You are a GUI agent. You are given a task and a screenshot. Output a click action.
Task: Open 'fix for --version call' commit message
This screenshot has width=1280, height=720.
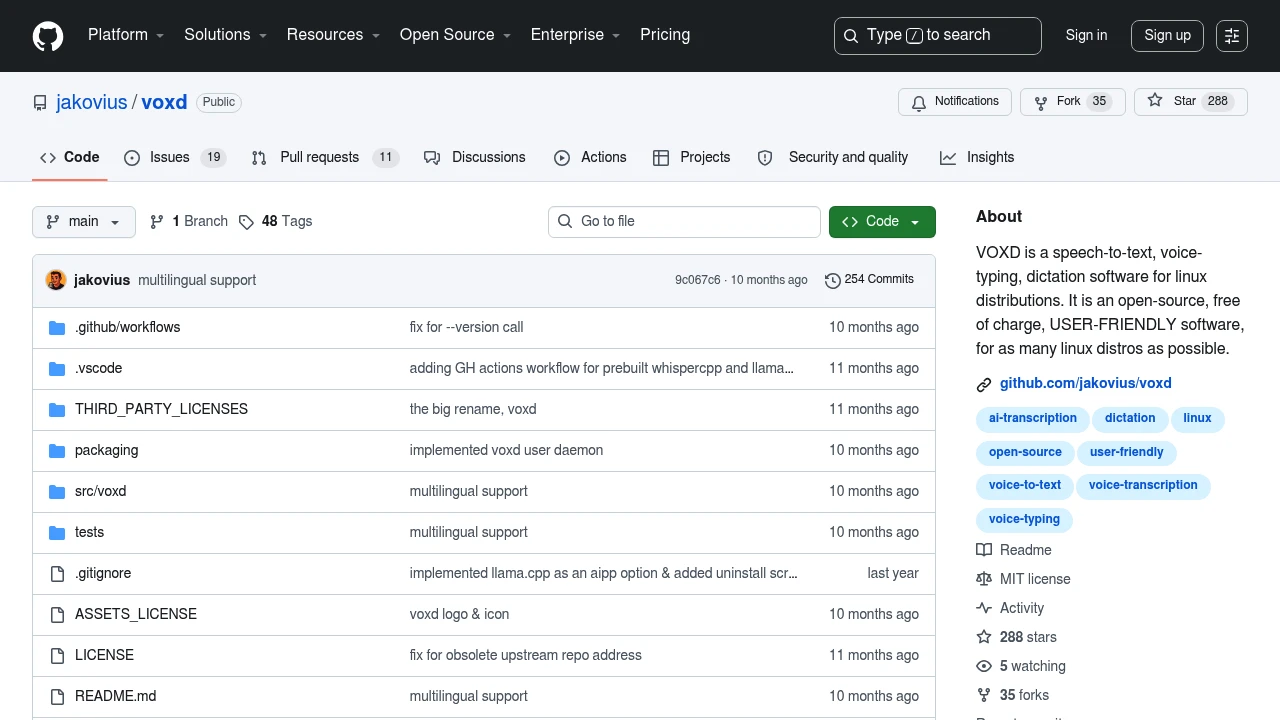(x=466, y=328)
